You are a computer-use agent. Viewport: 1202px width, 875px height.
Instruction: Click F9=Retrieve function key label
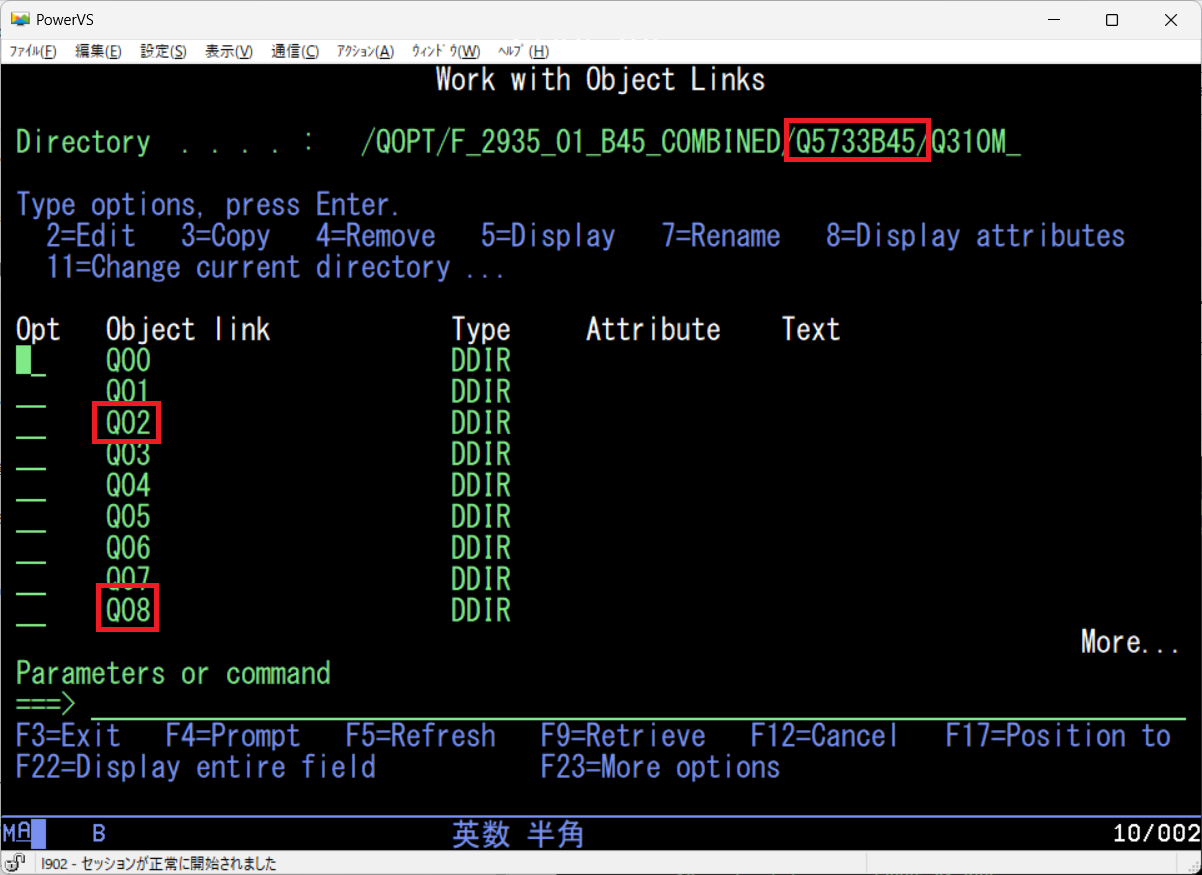[x=623, y=736]
